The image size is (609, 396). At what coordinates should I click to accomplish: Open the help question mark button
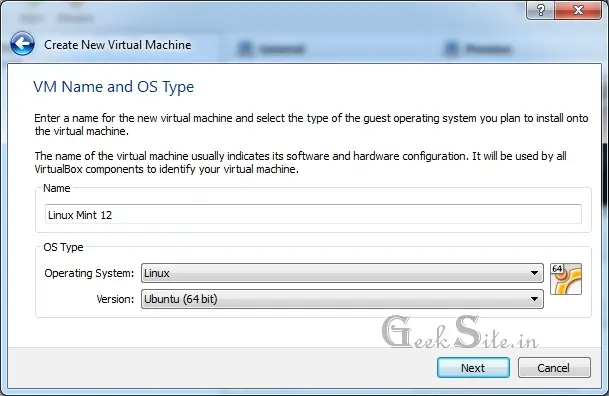(540, 10)
